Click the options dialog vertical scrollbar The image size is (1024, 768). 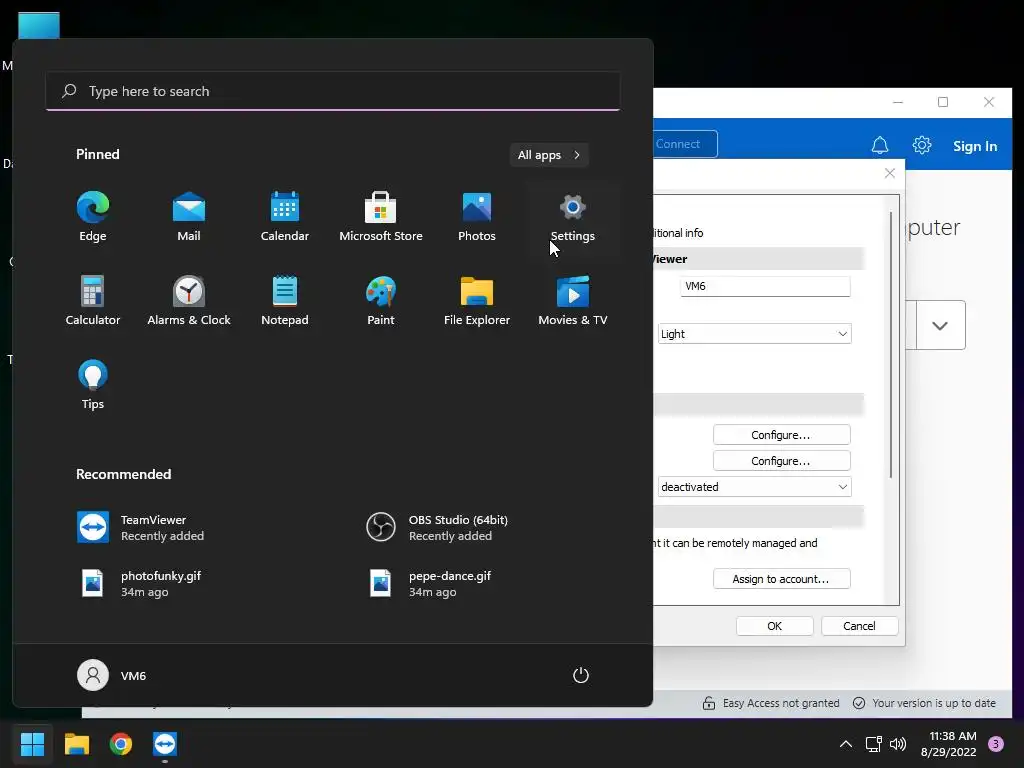click(x=891, y=345)
